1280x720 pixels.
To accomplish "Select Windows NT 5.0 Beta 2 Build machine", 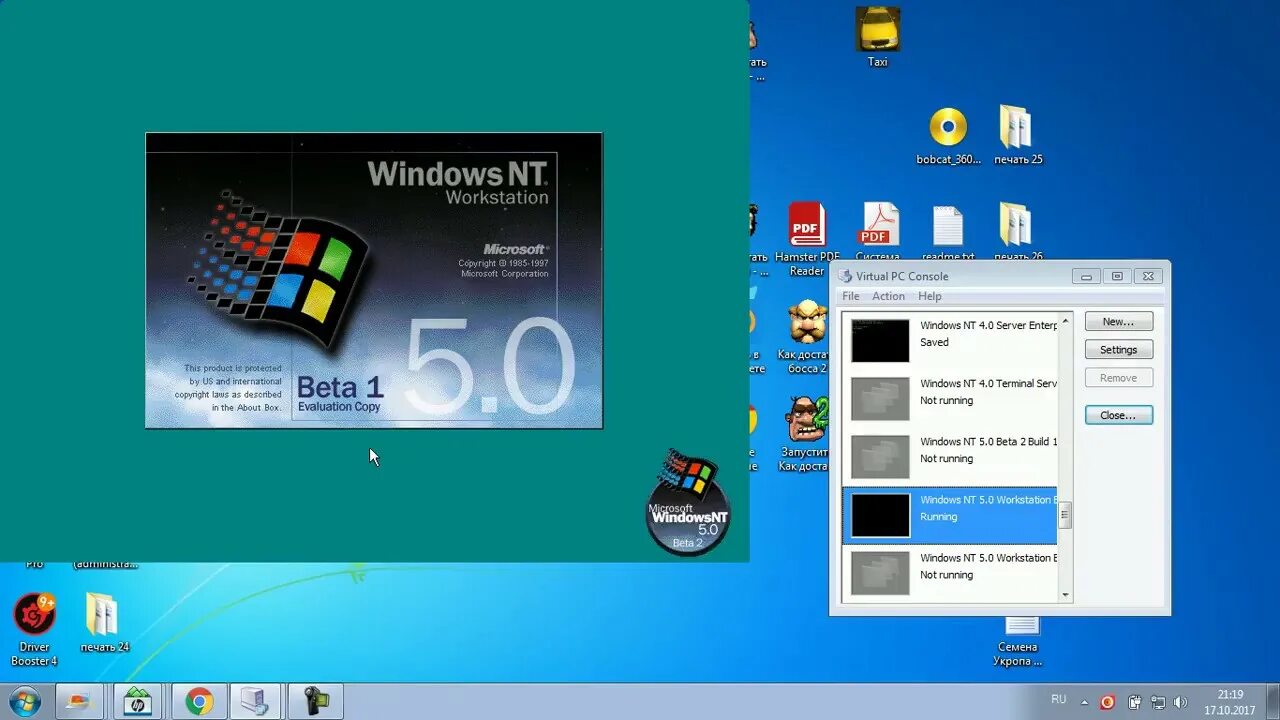I will pos(949,457).
